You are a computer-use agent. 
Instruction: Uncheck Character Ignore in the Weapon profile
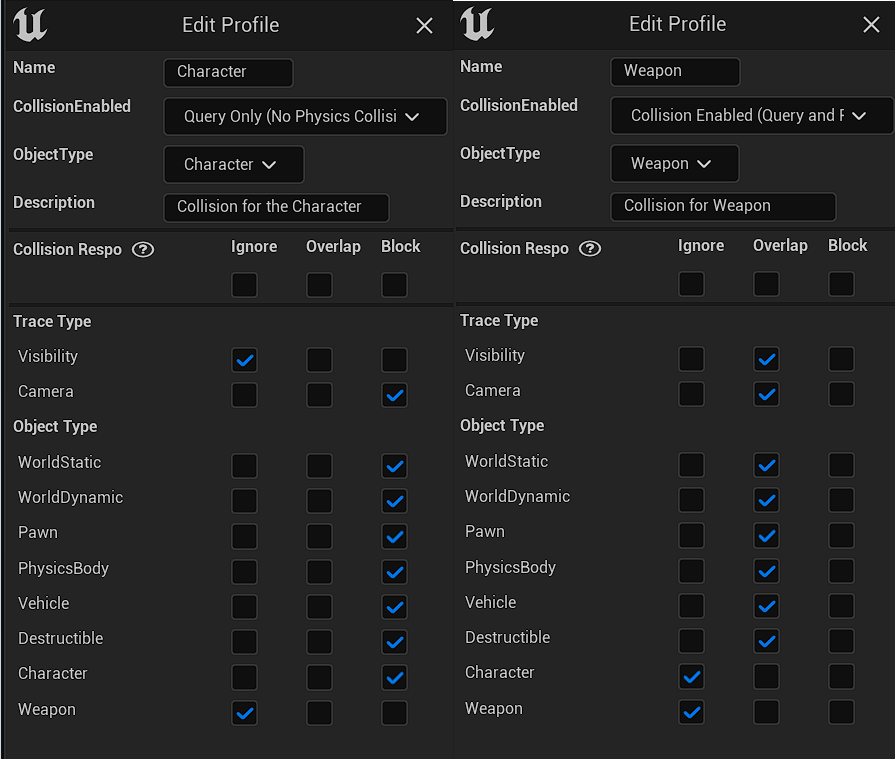pyautogui.click(x=691, y=676)
